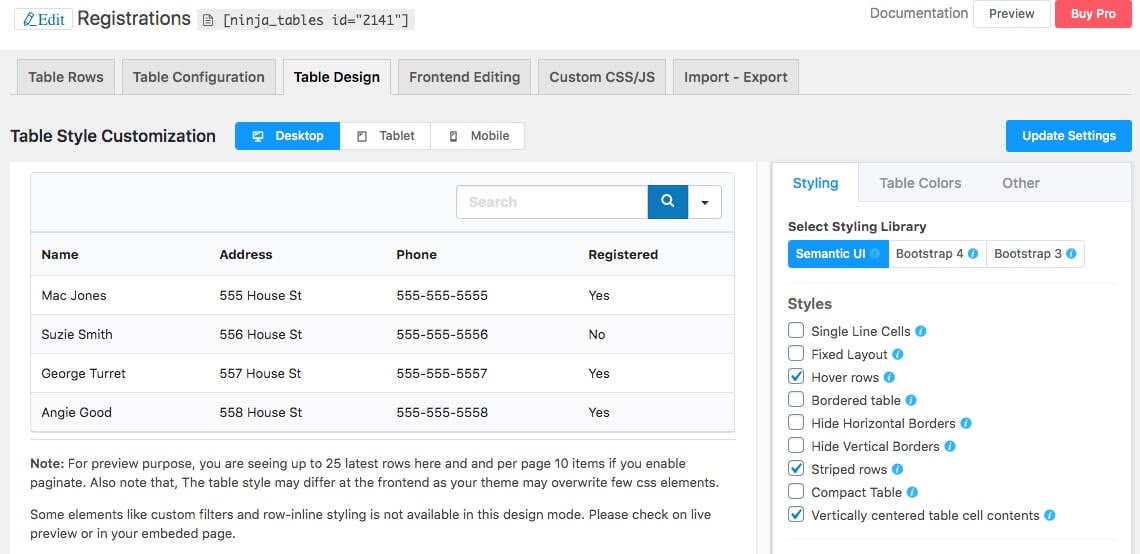Choose Semantic UI styling library

coord(838,254)
